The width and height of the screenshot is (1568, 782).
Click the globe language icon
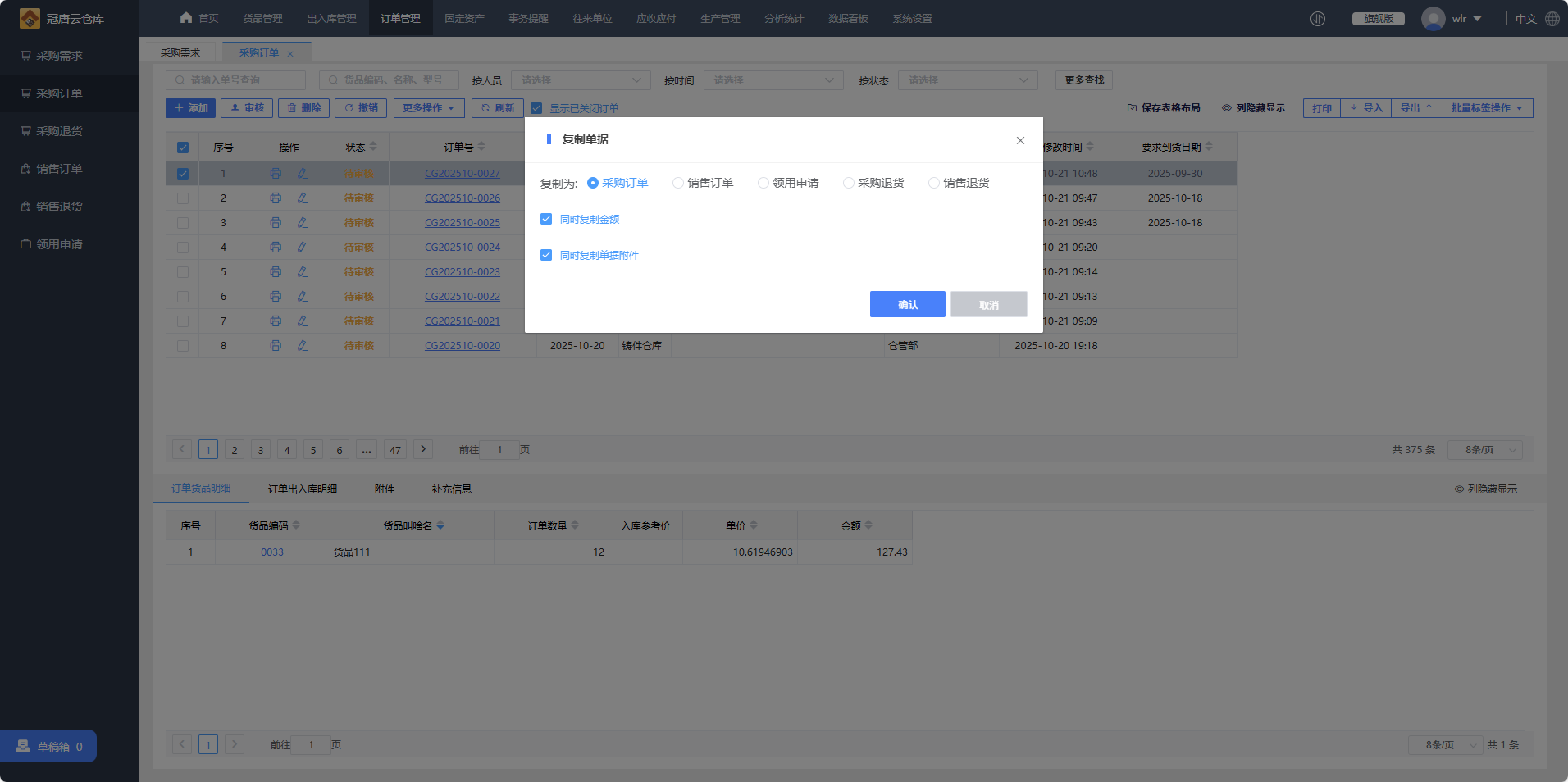(x=1552, y=19)
